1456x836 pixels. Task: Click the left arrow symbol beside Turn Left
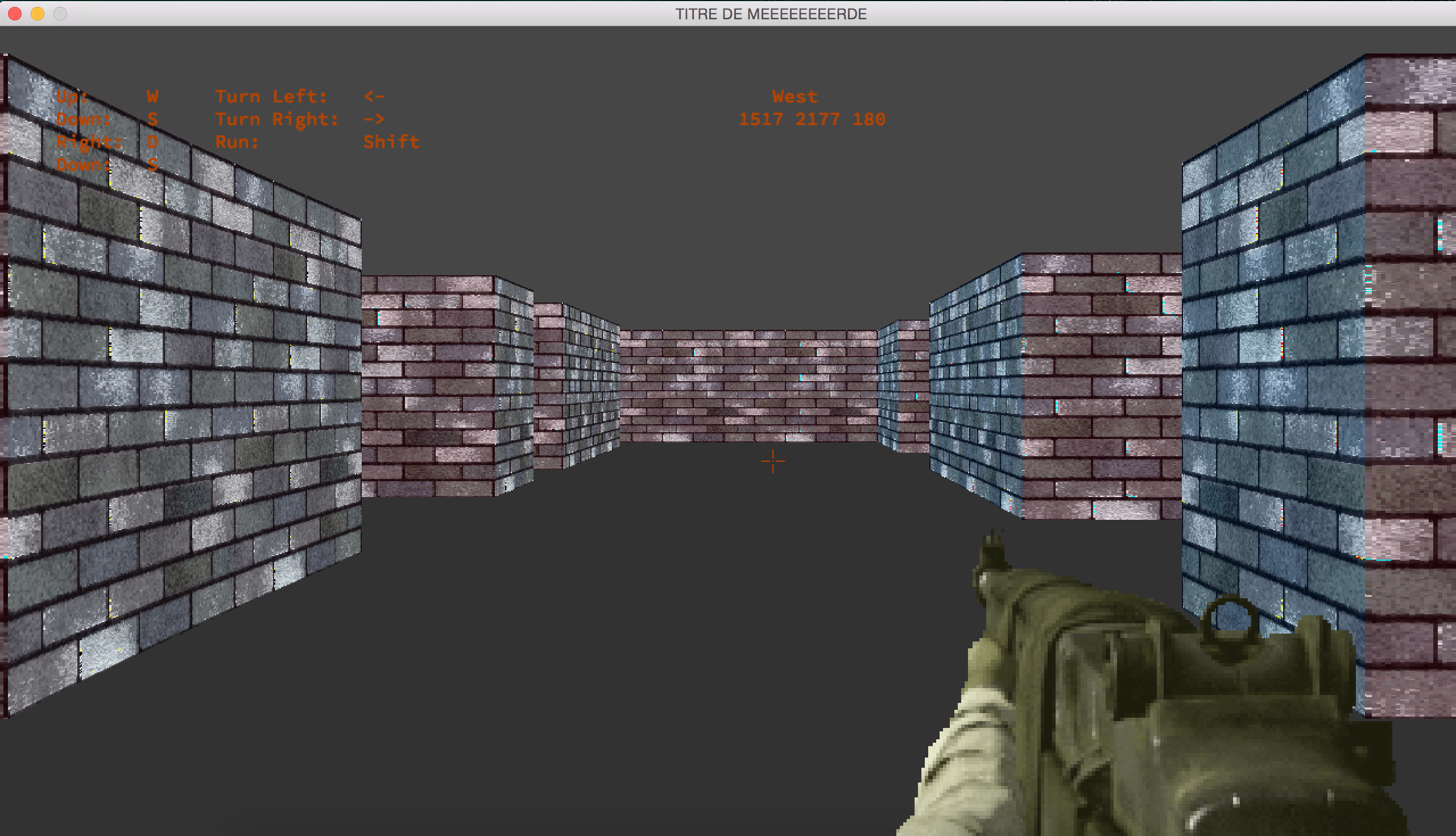point(374,97)
